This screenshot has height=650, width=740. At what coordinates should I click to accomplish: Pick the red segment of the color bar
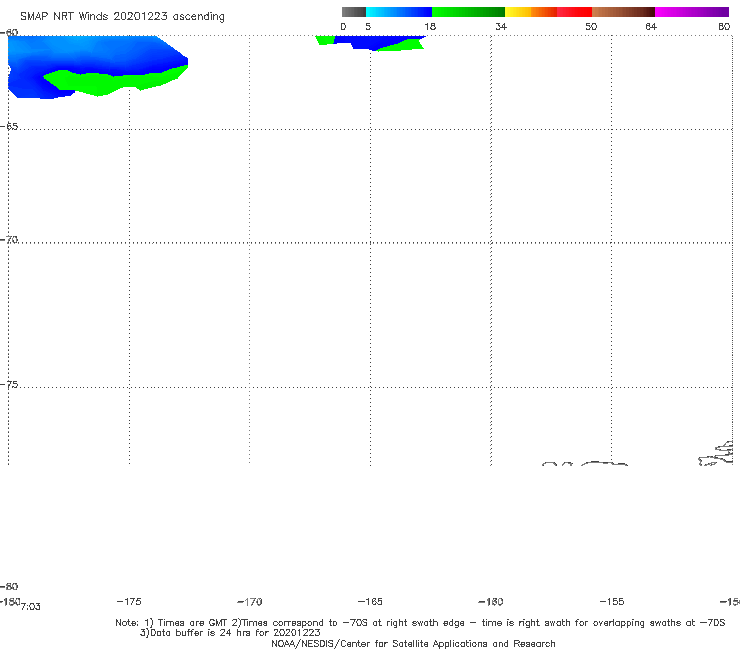click(574, 12)
